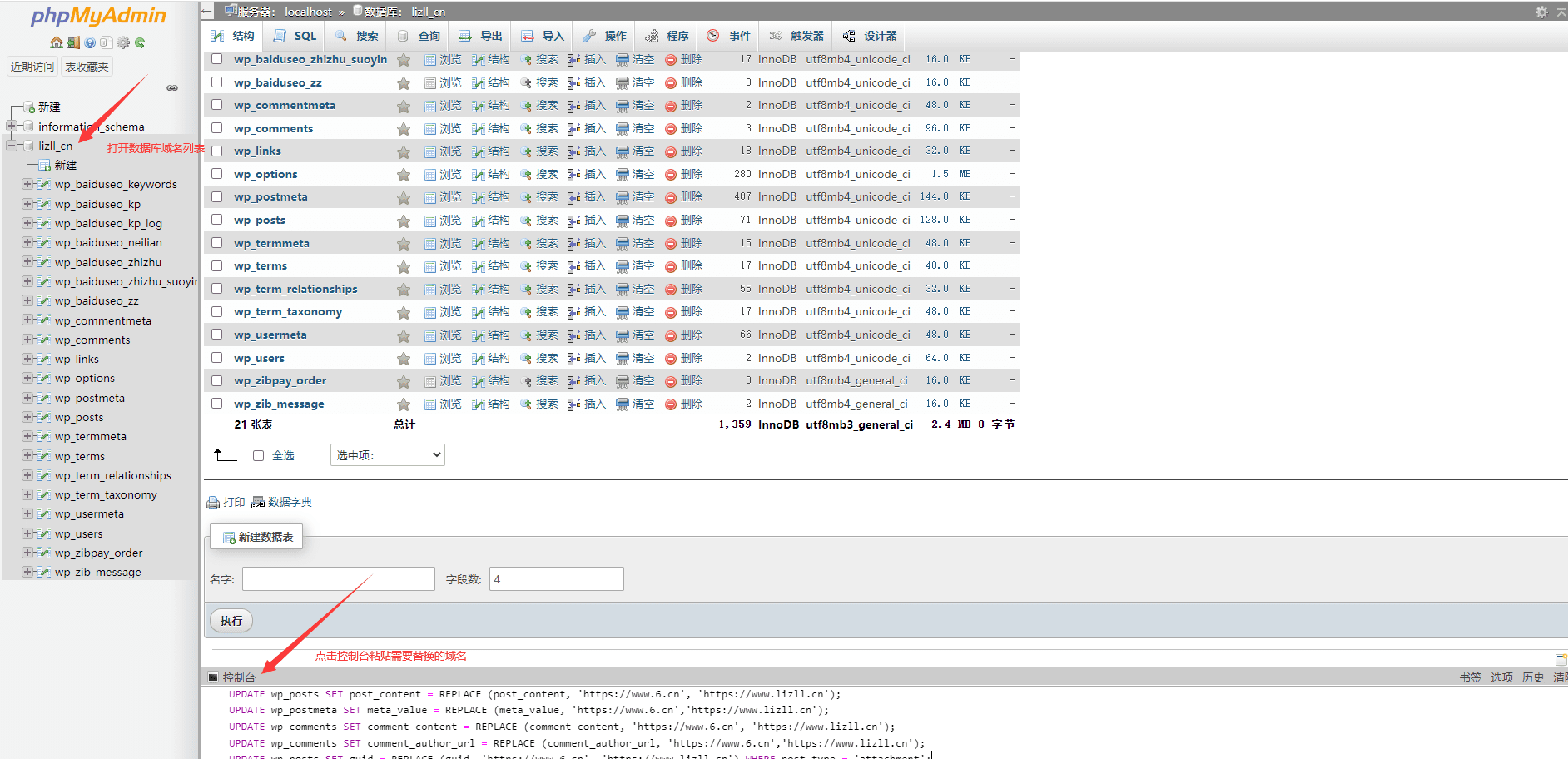Viewport: 1568px width, 759px height.
Task: Open the 选中项 actions dropdown
Action: 388,455
